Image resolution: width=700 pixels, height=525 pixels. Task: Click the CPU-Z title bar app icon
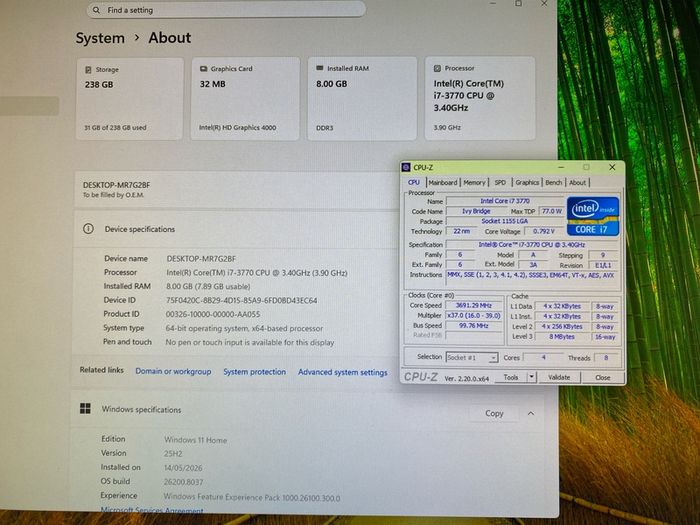pos(406,167)
